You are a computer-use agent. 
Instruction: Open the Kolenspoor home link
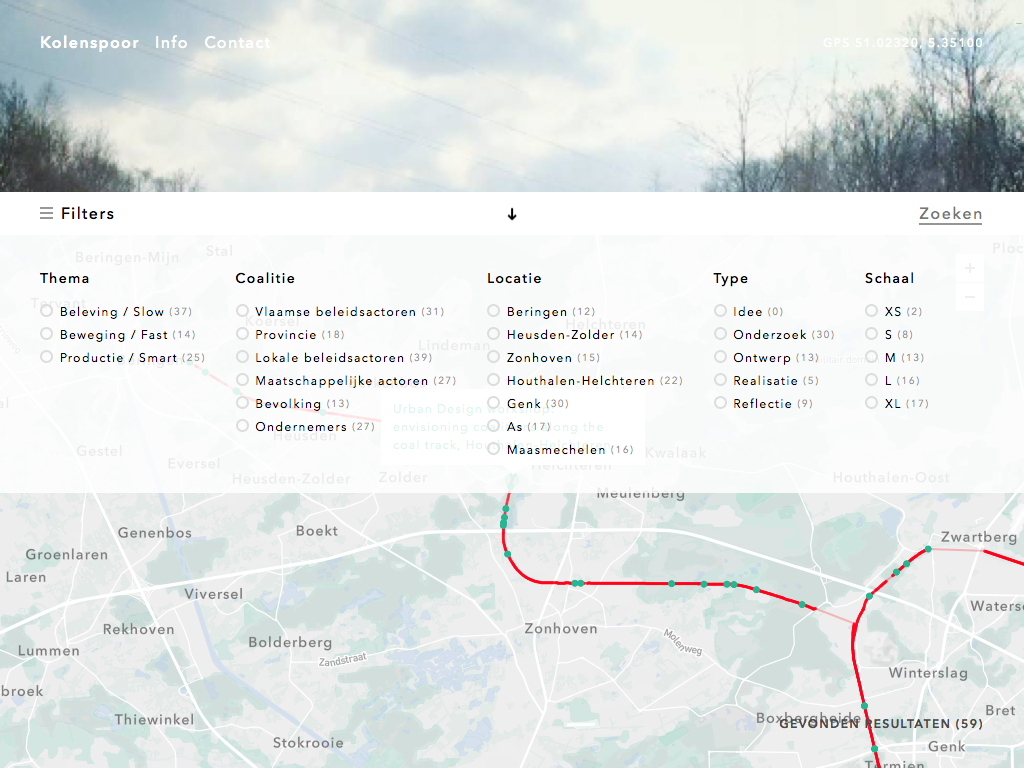click(x=89, y=42)
